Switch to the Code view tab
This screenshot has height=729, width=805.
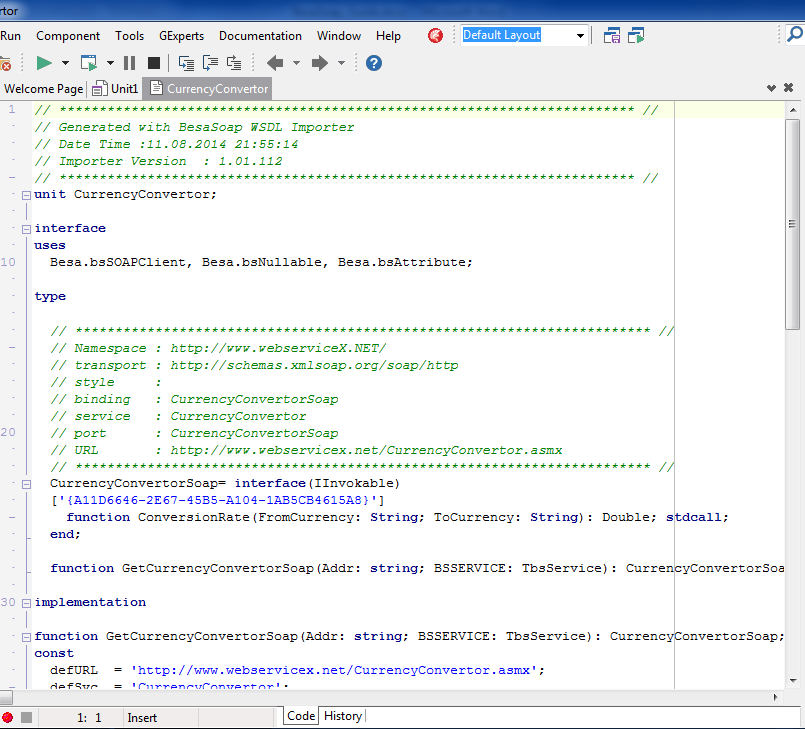(301, 716)
